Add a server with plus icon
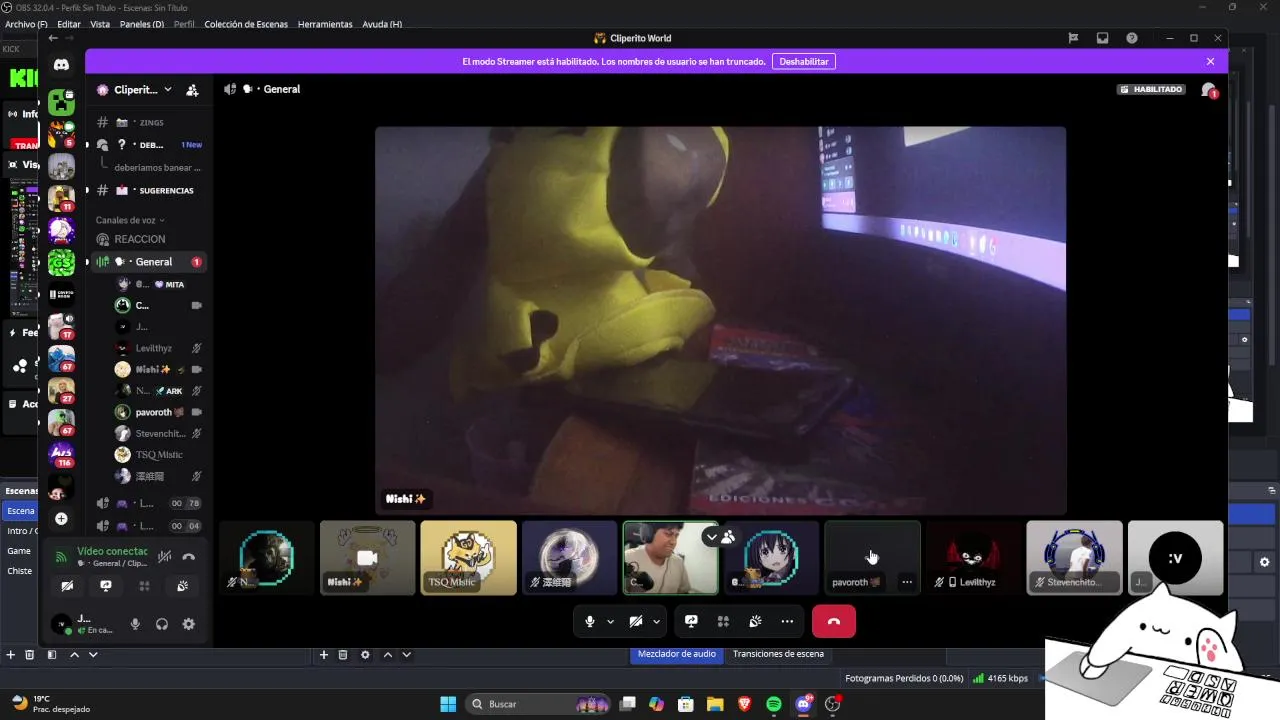Viewport: 1280px width, 720px height. (x=61, y=519)
